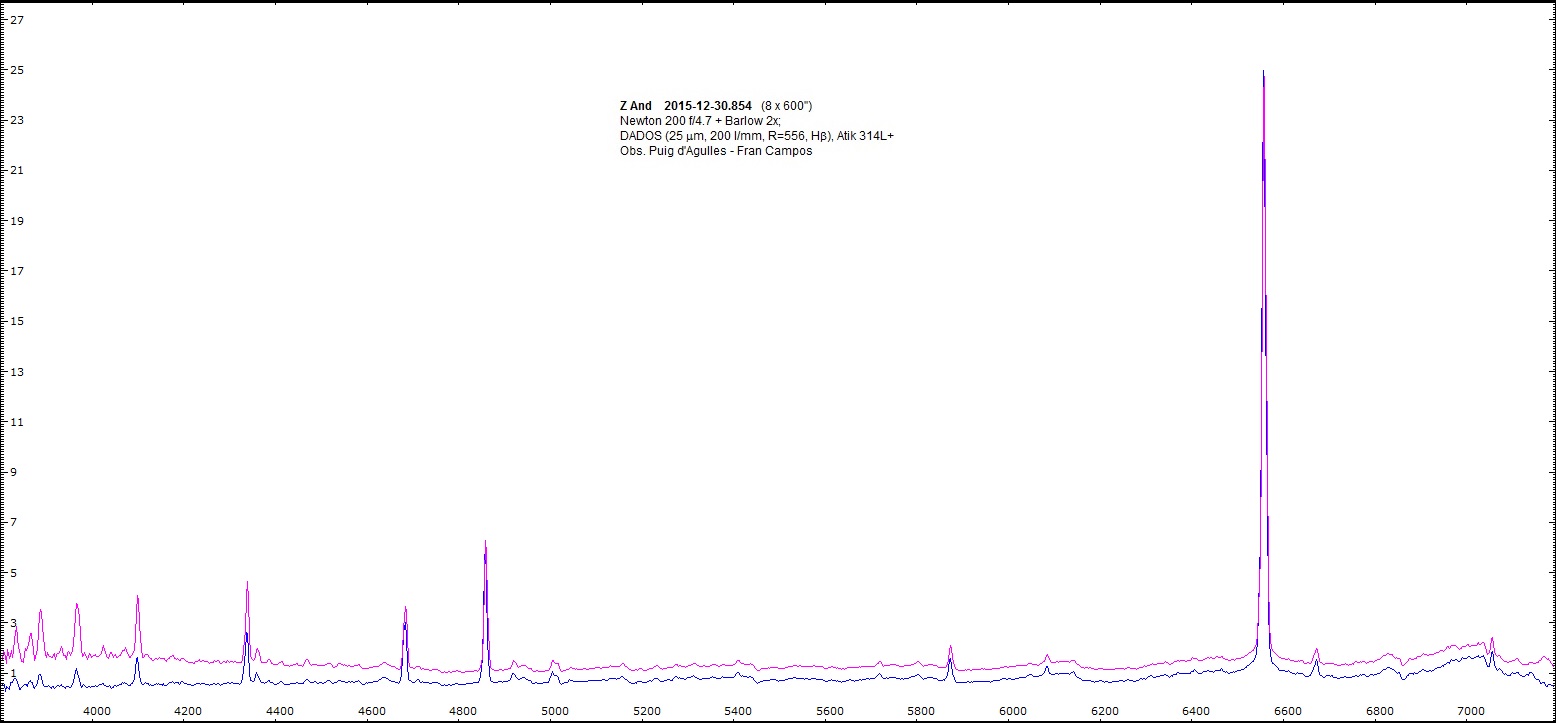Pick the magenta peak near 4090
The height and width of the screenshot is (723, 1556).
tap(137, 598)
